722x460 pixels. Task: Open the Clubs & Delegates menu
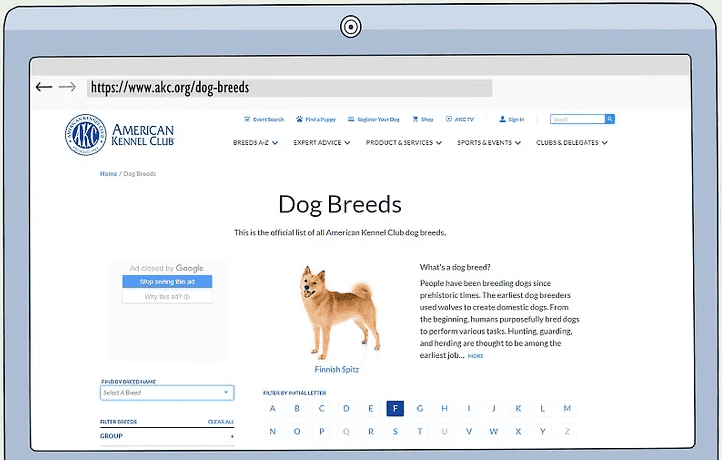(572, 143)
